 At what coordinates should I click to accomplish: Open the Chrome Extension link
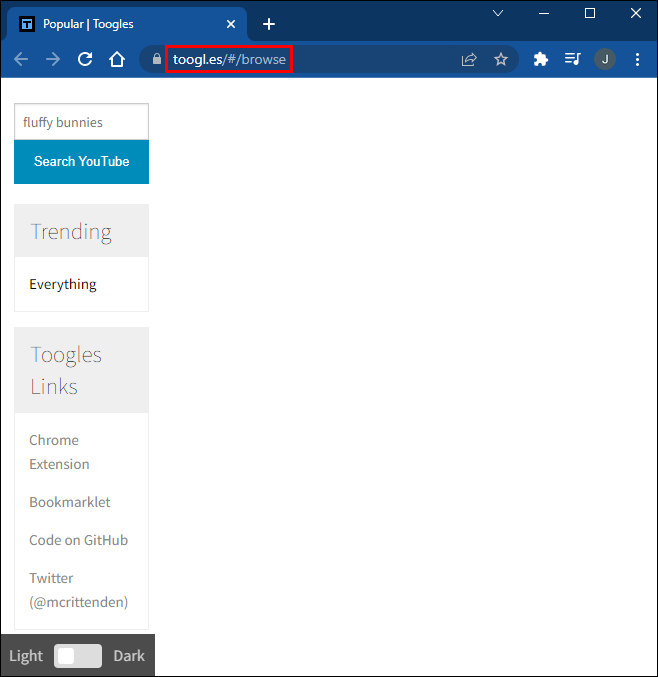pos(59,452)
